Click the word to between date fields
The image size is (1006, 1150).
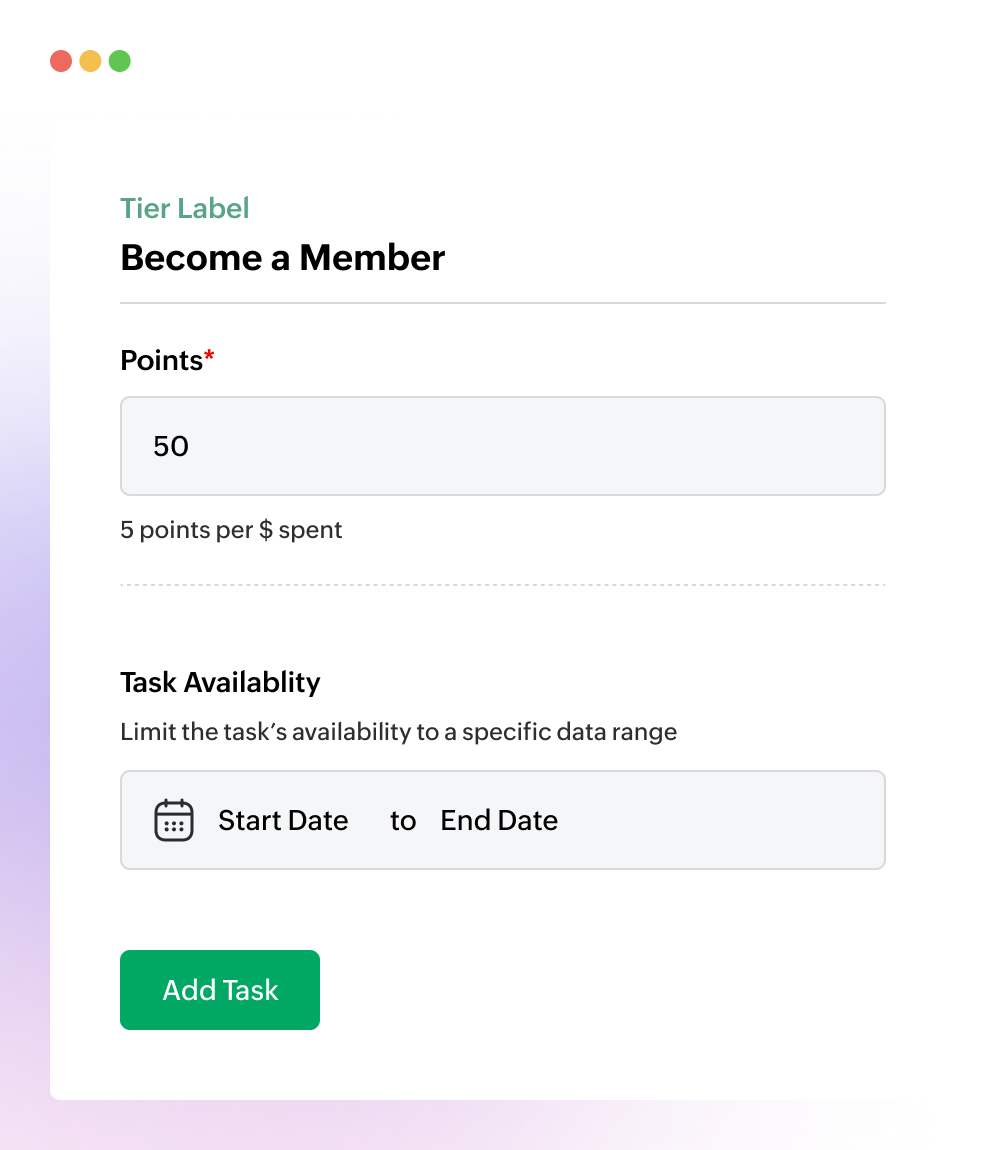(x=403, y=820)
